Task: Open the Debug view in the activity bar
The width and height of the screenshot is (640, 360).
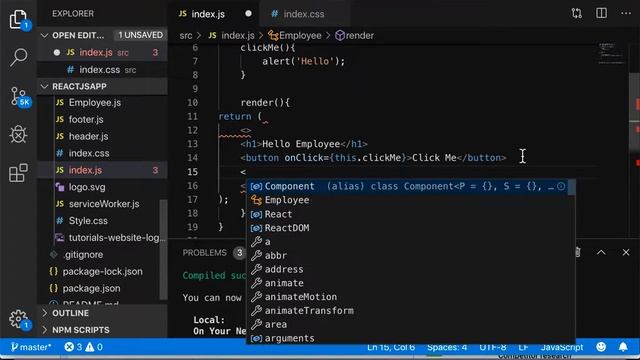Action: (x=18, y=134)
